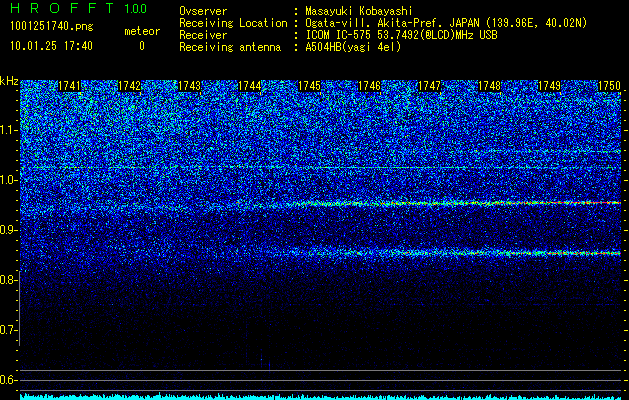629x400 pixels.
Task: Click the 1747 time marker
Action: (430, 86)
